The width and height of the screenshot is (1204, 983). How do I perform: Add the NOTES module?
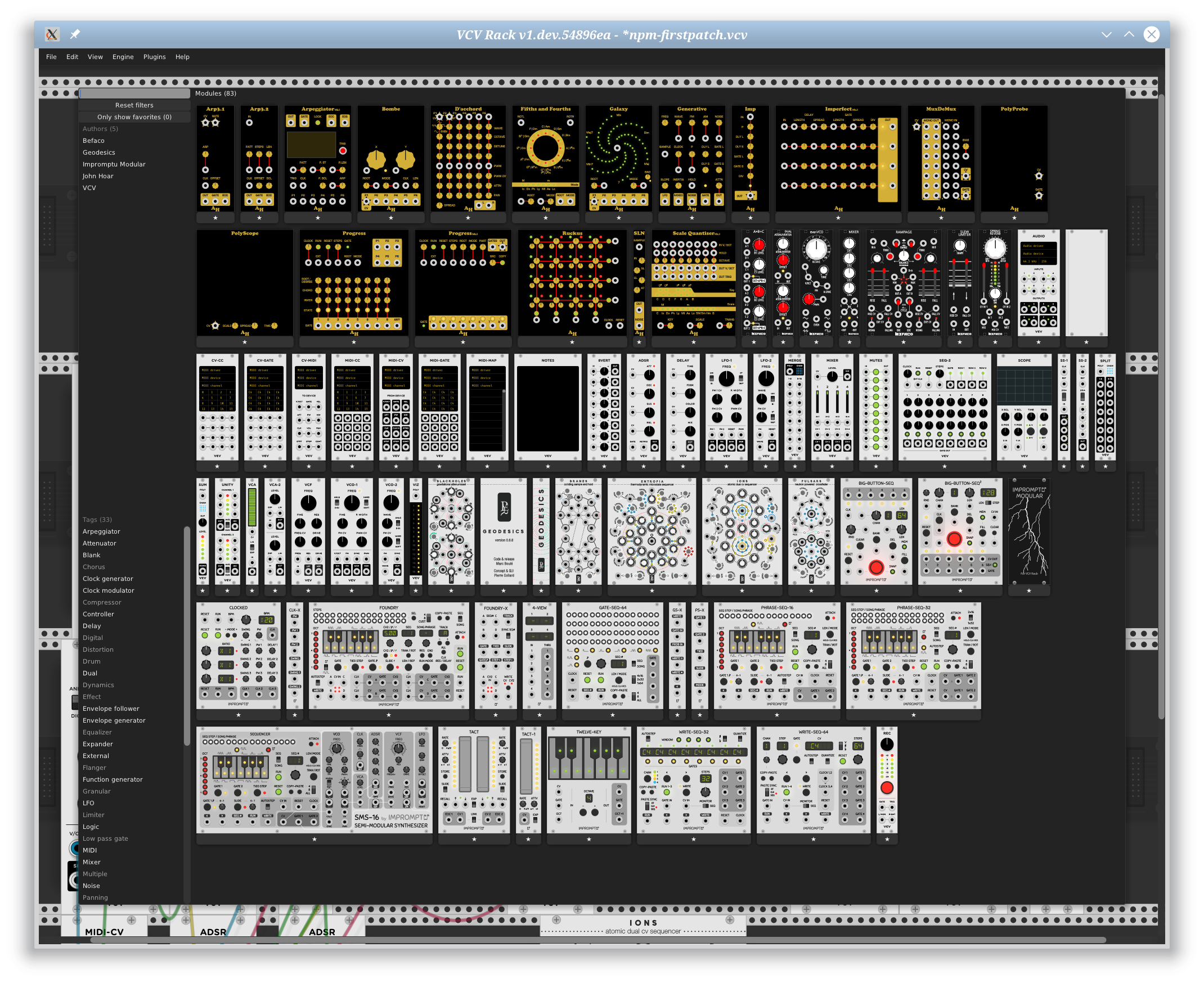[x=548, y=408]
